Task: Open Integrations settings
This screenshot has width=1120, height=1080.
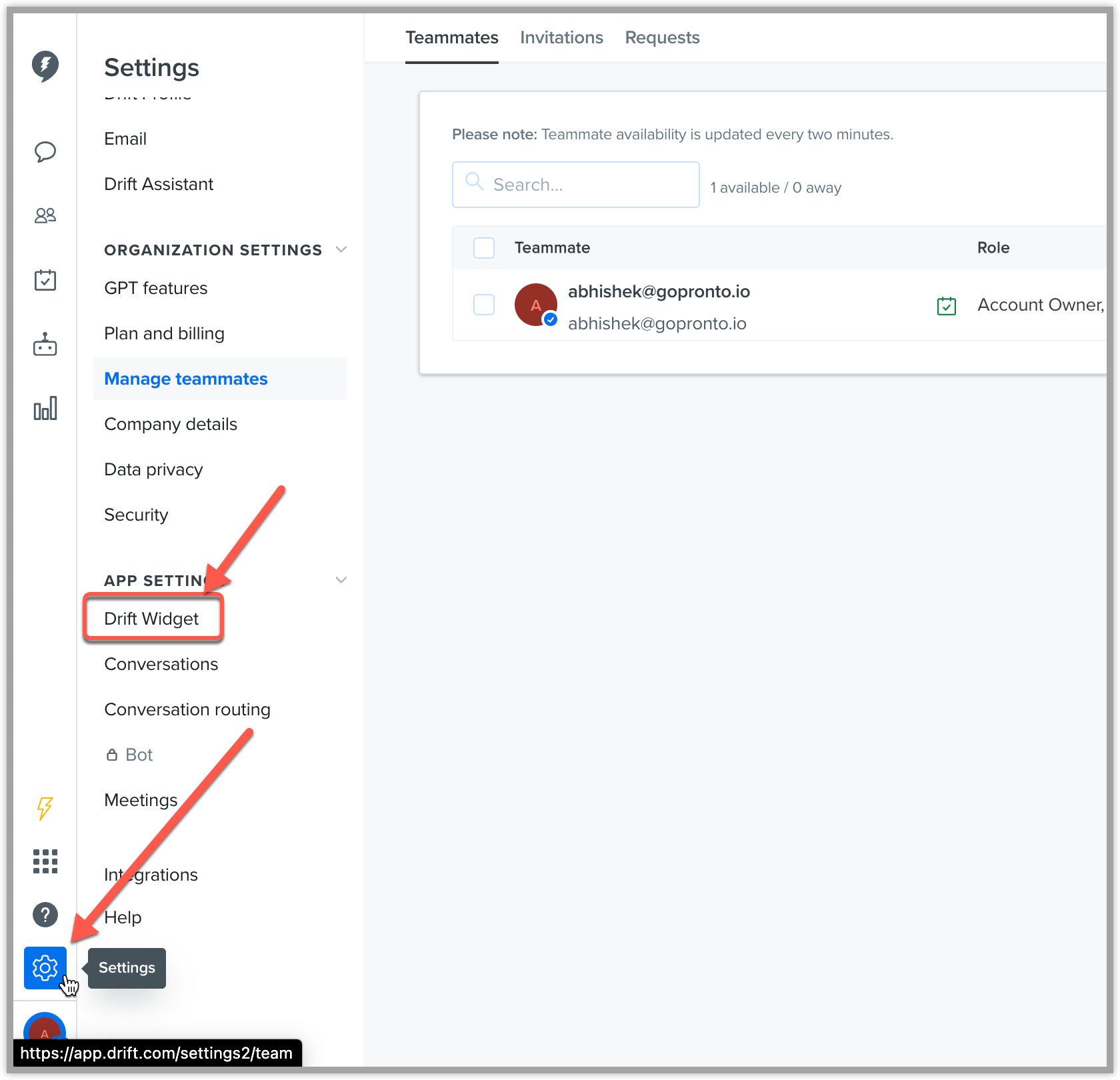Action: point(151,875)
